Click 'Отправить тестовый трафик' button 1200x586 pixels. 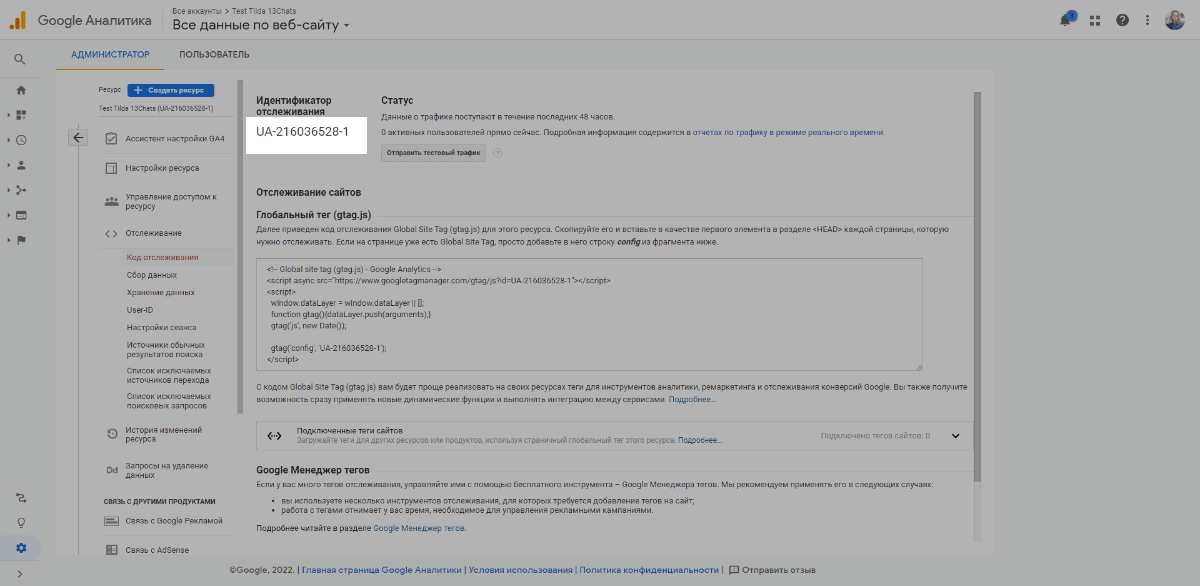tap(433, 153)
